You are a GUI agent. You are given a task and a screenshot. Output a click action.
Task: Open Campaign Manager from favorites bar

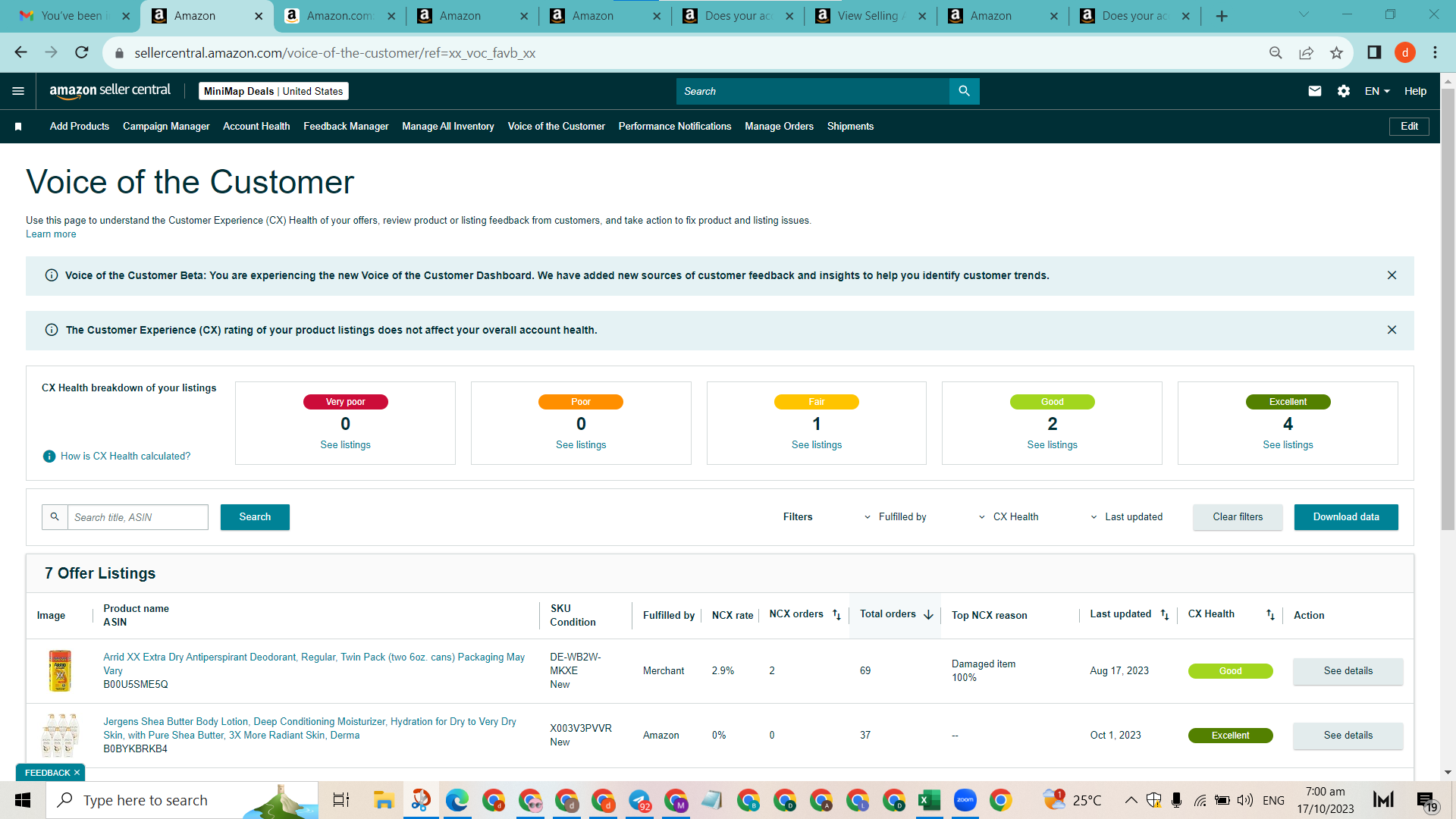[x=166, y=127]
